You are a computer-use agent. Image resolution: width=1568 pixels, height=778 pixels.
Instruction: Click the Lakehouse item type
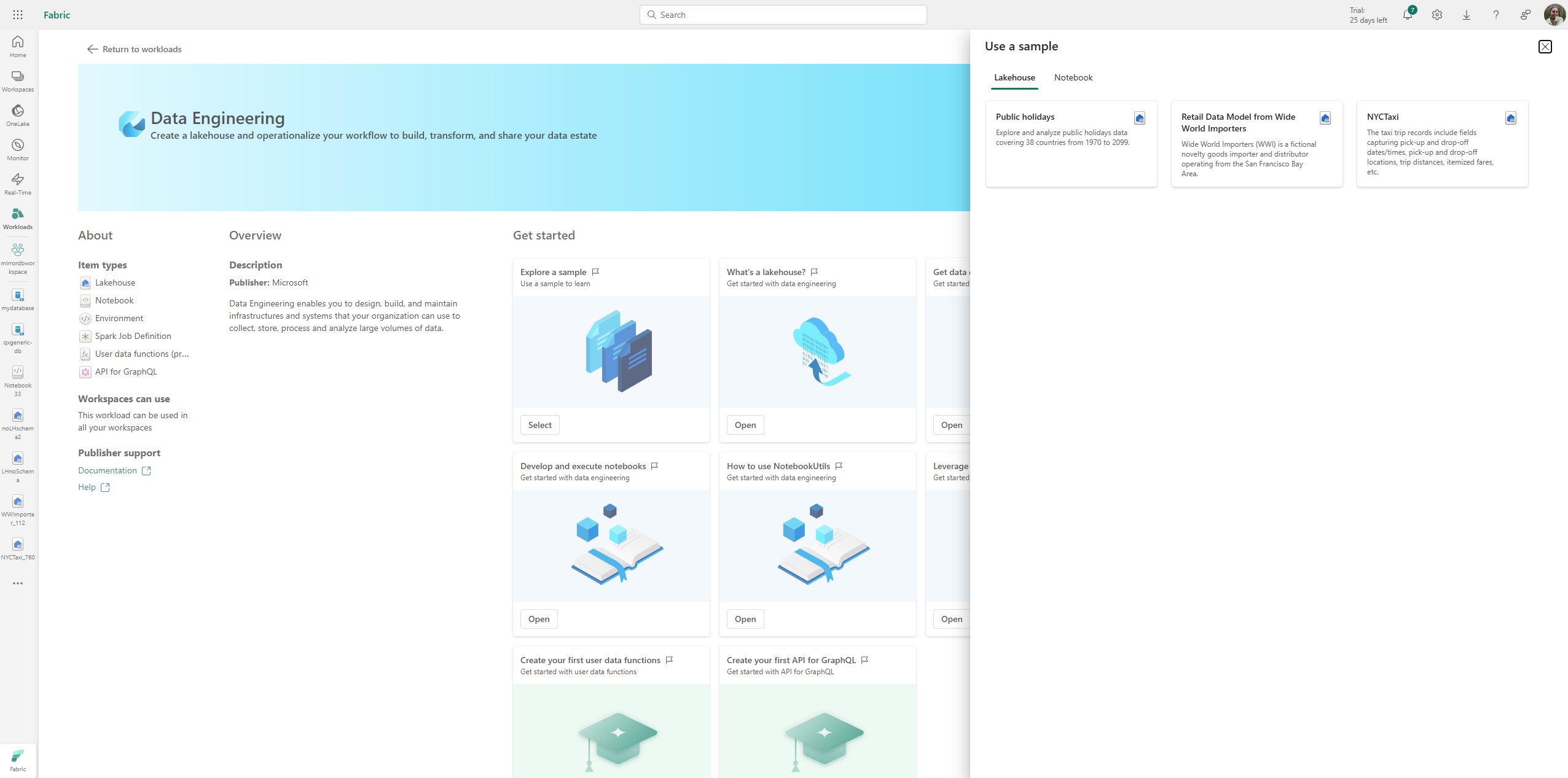click(x=108, y=282)
